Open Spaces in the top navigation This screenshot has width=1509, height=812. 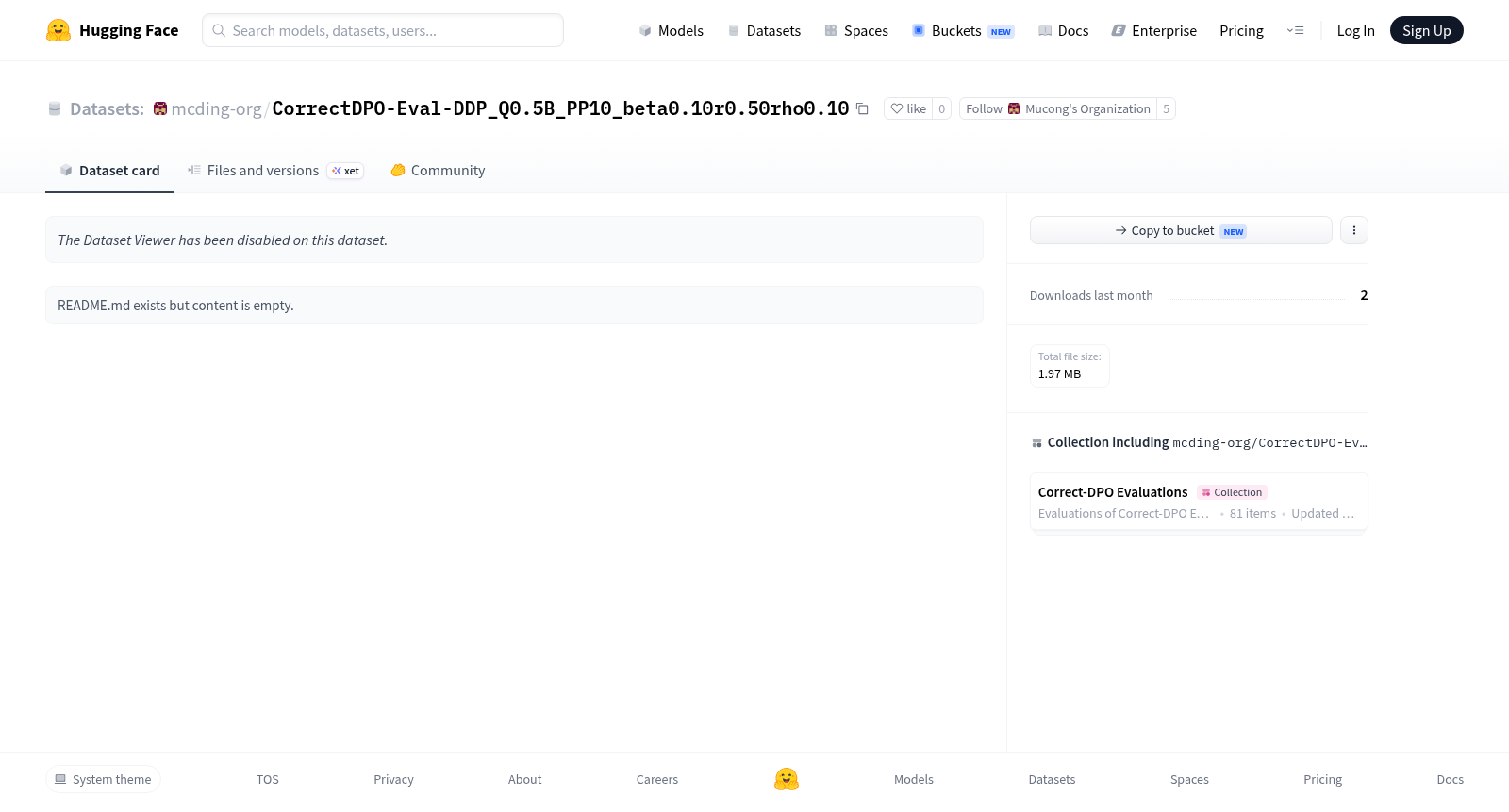click(x=856, y=30)
